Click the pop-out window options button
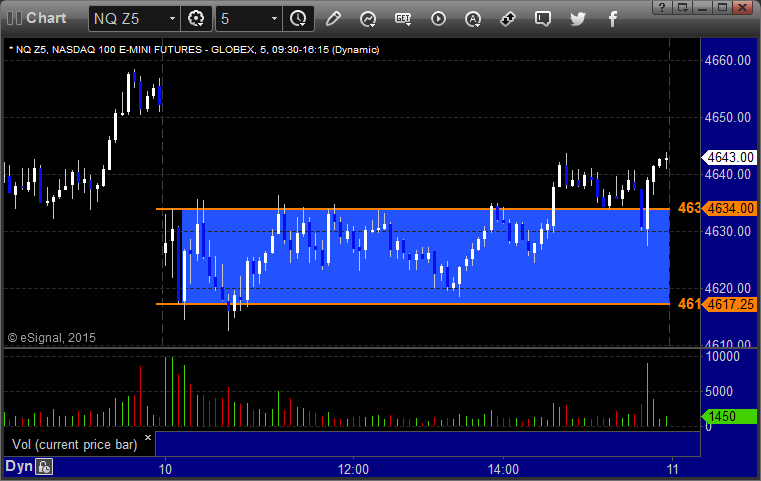 click(683, 7)
